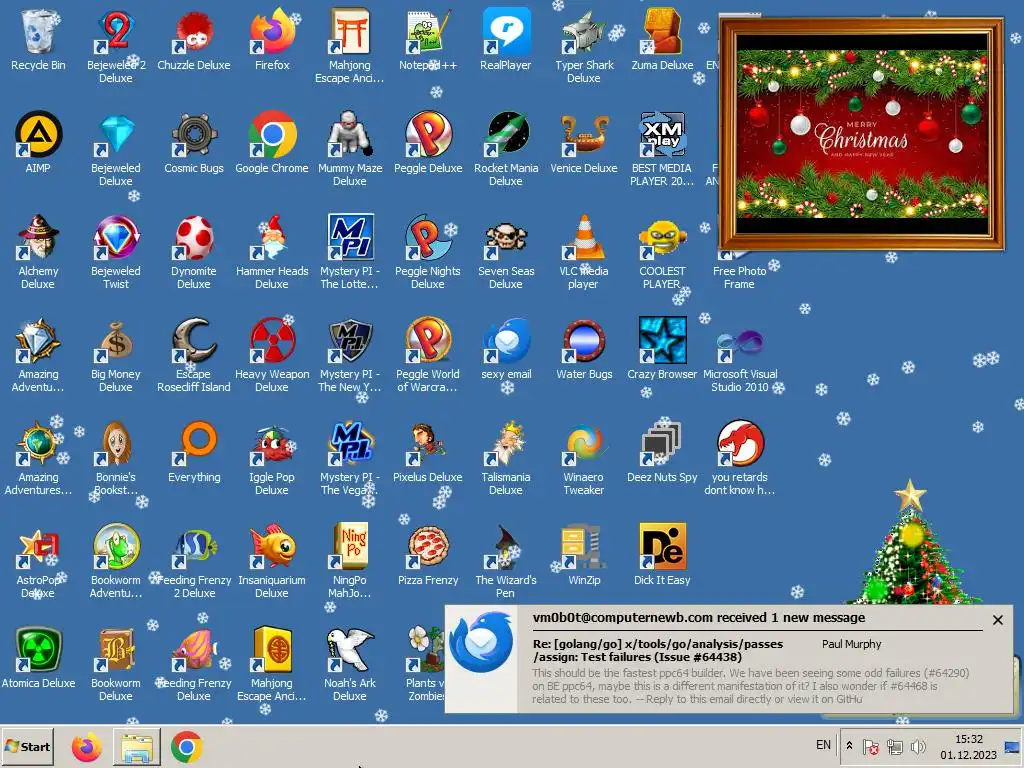Launch Bejeweled 2 Deluxe shortcut
The width and height of the screenshot is (1024, 768).
pyautogui.click(x=116, y=44)
